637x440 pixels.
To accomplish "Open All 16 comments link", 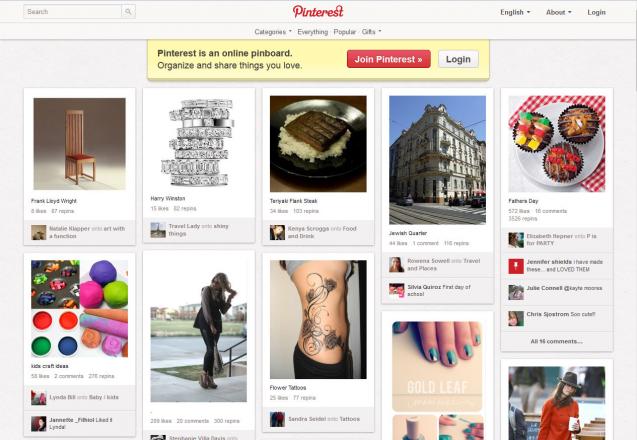I will (556, 341).
